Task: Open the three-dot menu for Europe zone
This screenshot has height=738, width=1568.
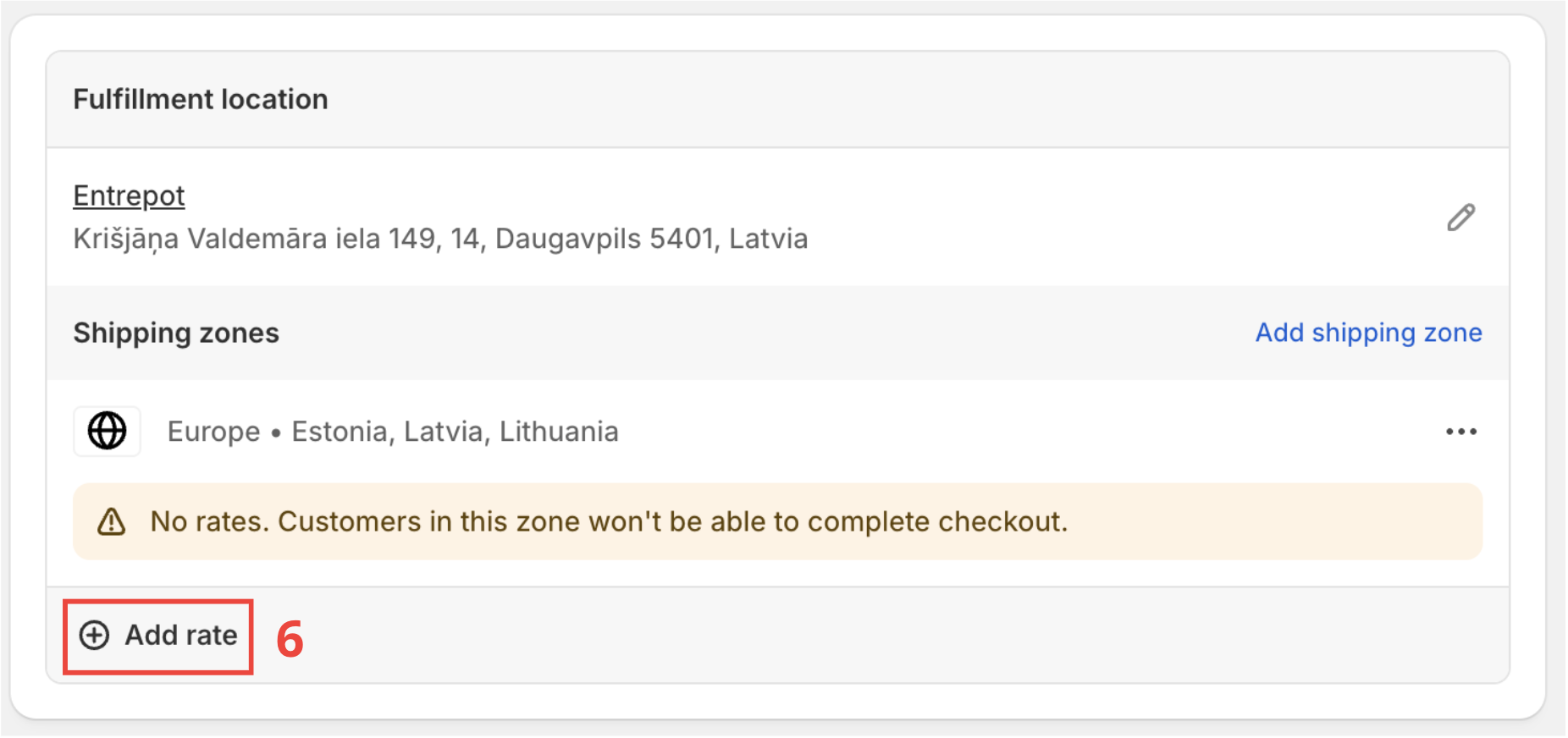Action: pos(1460,432)
